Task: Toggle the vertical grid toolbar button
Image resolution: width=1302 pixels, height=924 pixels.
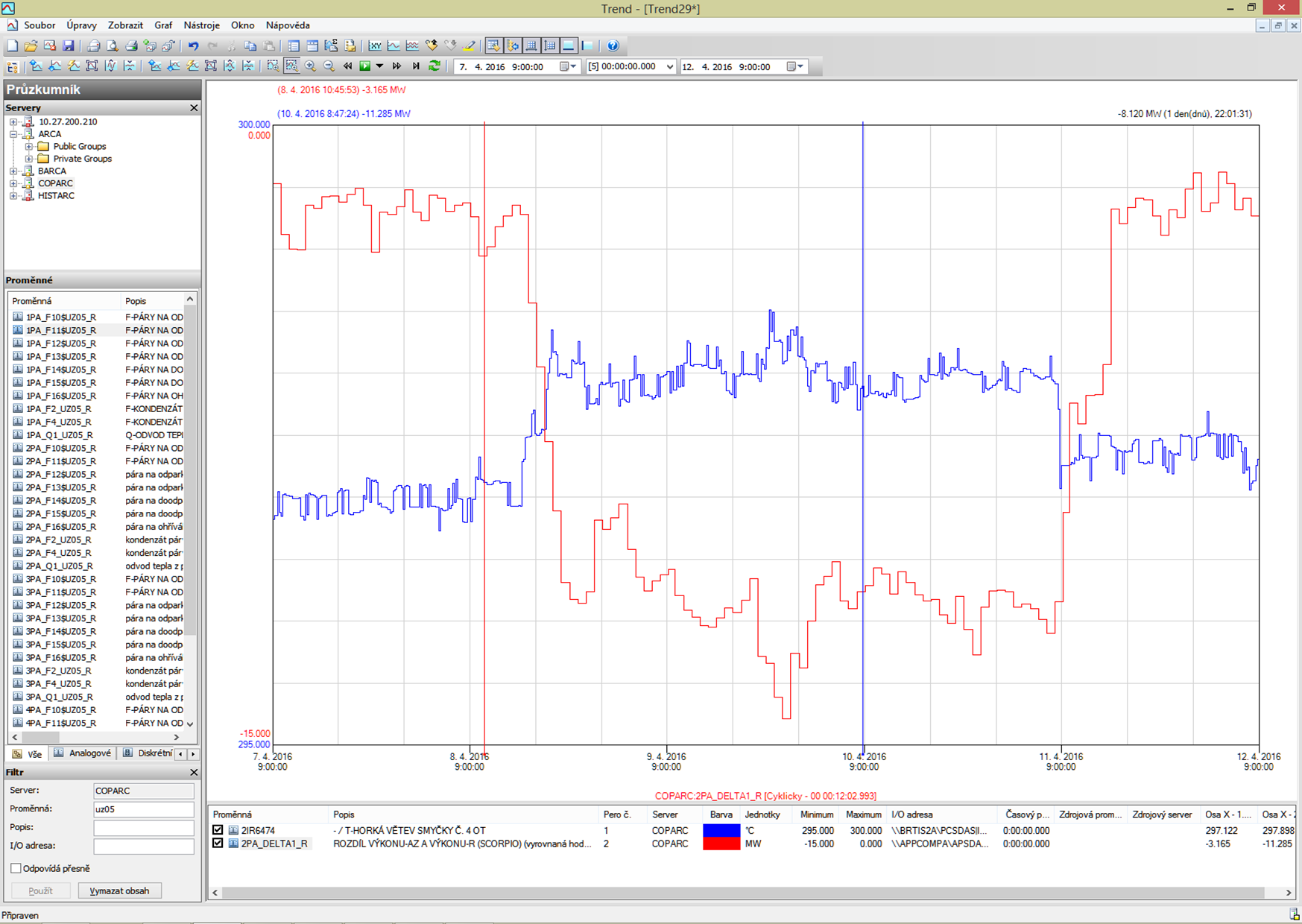Action: (550, 45)
